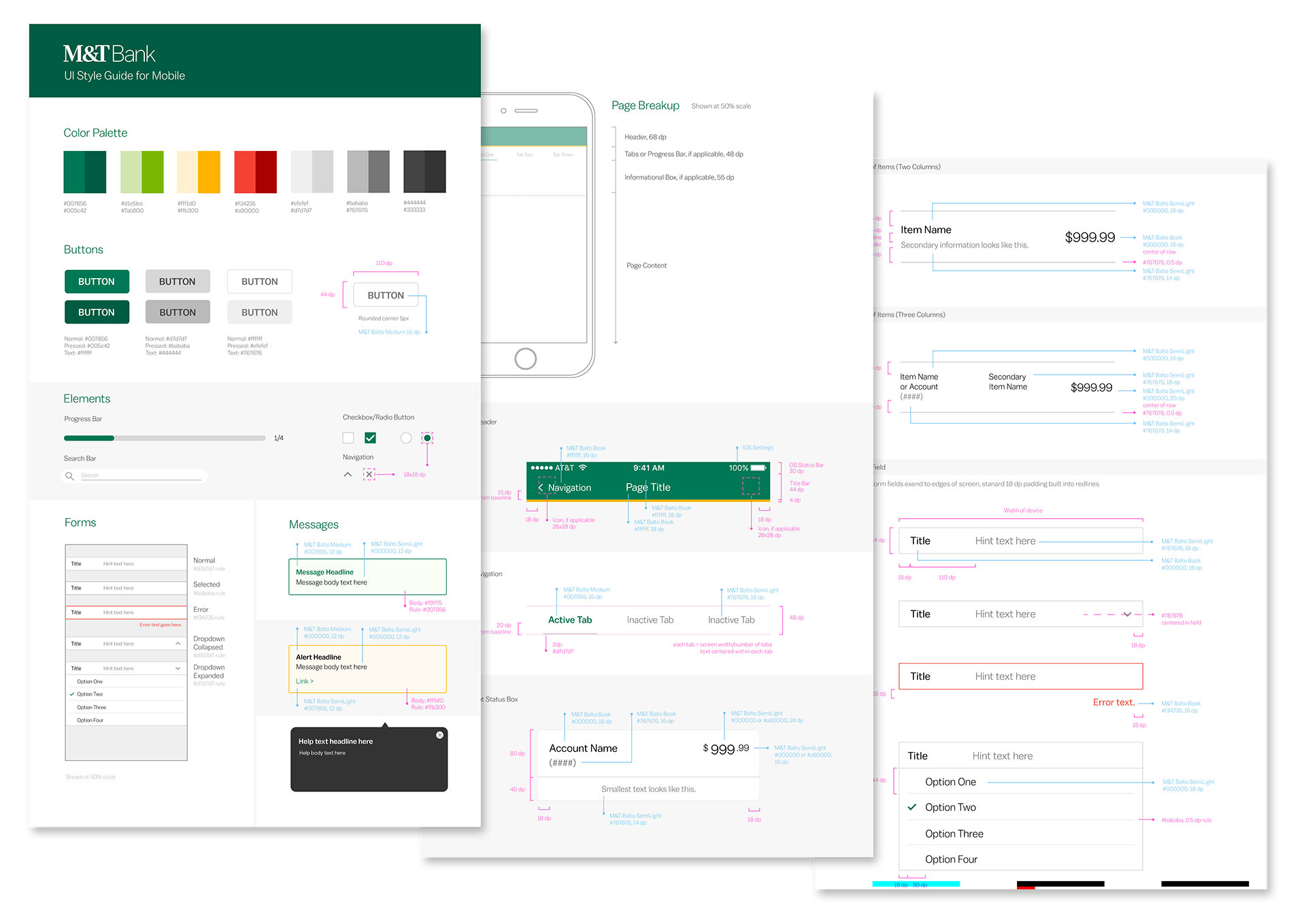Pick the medium gray #bababa swatch
1306x924 pixels.
(x=358, y=172)
